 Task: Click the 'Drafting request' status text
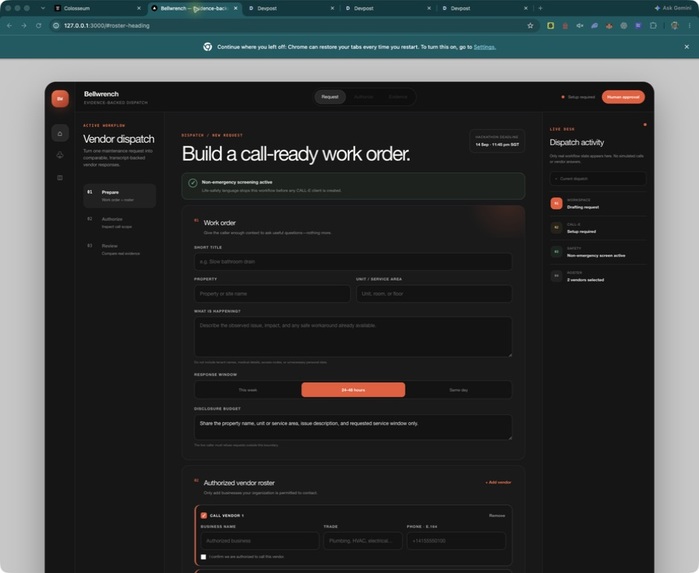(x=583, y=207)
